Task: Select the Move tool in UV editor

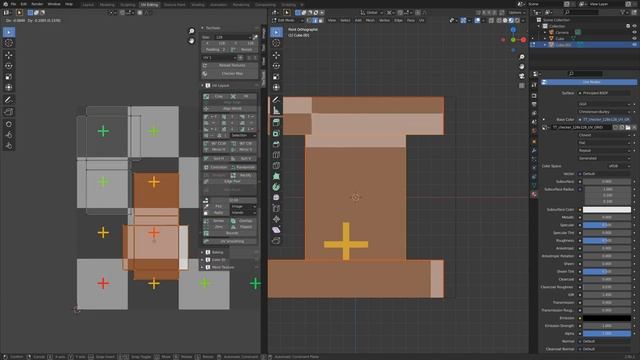Action: tap(9, 55)
